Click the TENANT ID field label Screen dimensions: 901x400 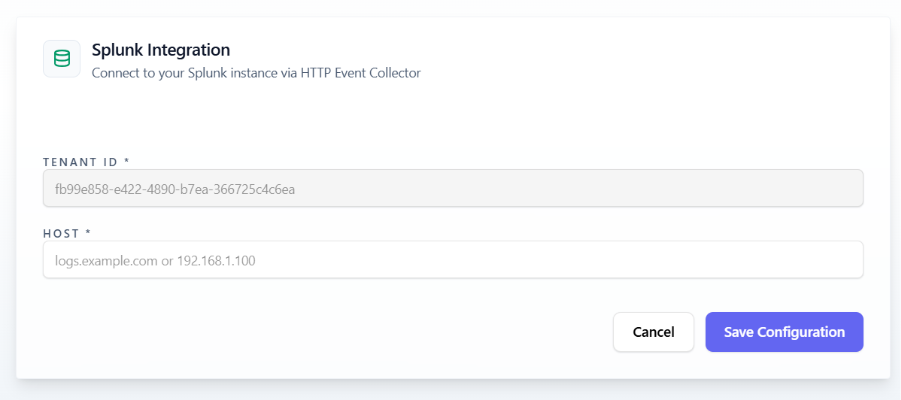point(80,161)
